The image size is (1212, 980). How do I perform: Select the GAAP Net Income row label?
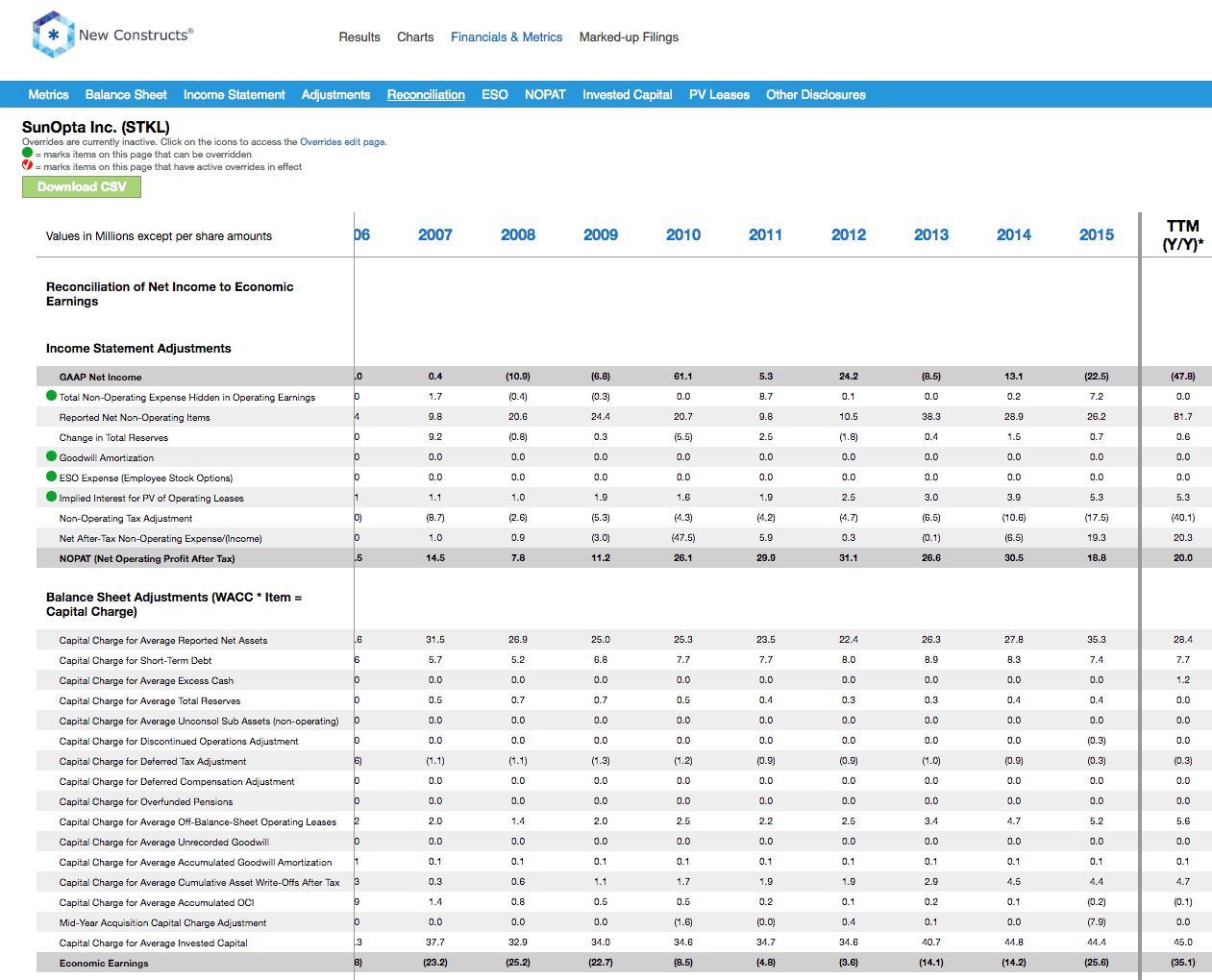pyautogui.click(x=100, y=378)
